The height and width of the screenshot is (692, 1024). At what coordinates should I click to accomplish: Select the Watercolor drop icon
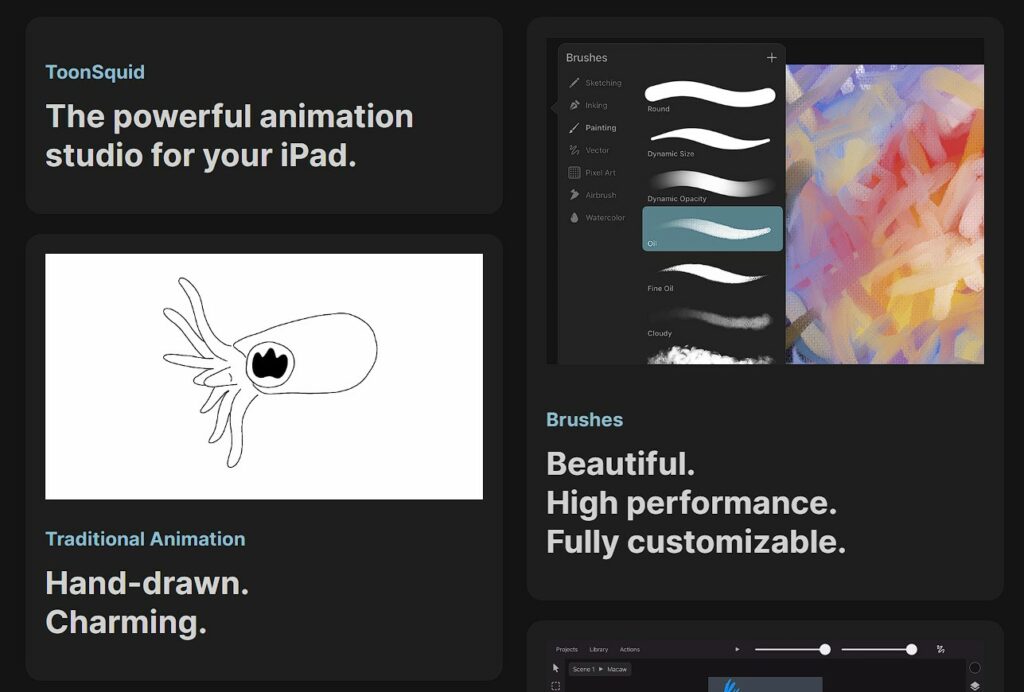coord(574,217)
